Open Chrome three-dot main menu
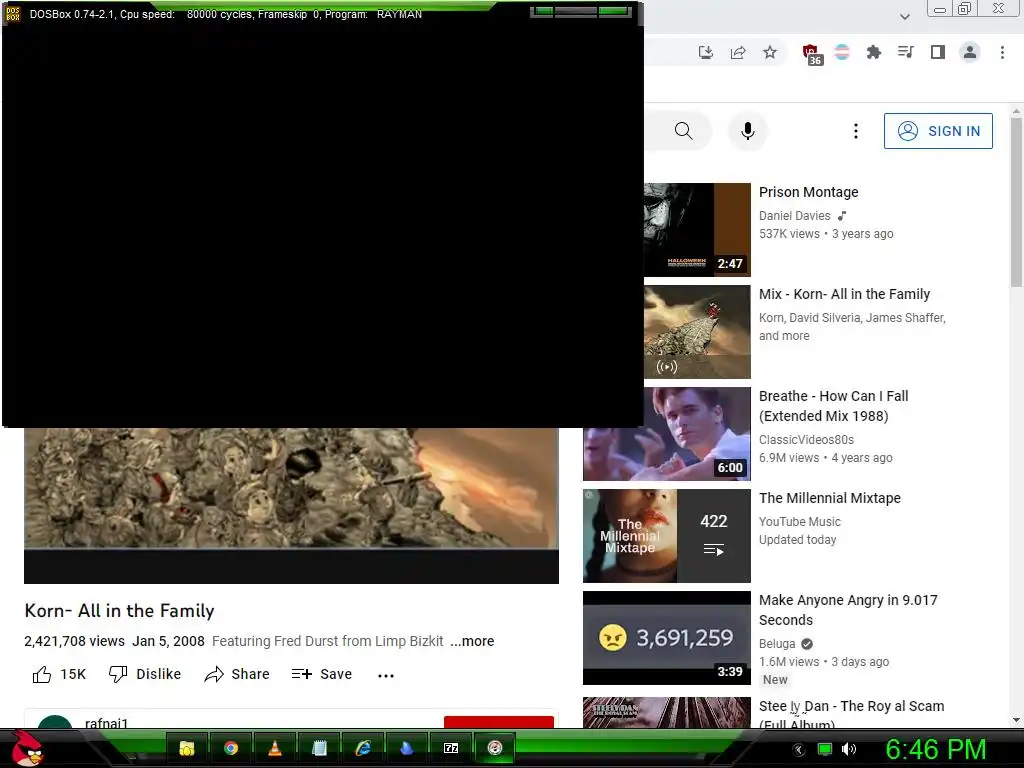The image size is (1024, 768). (1002, 52)
